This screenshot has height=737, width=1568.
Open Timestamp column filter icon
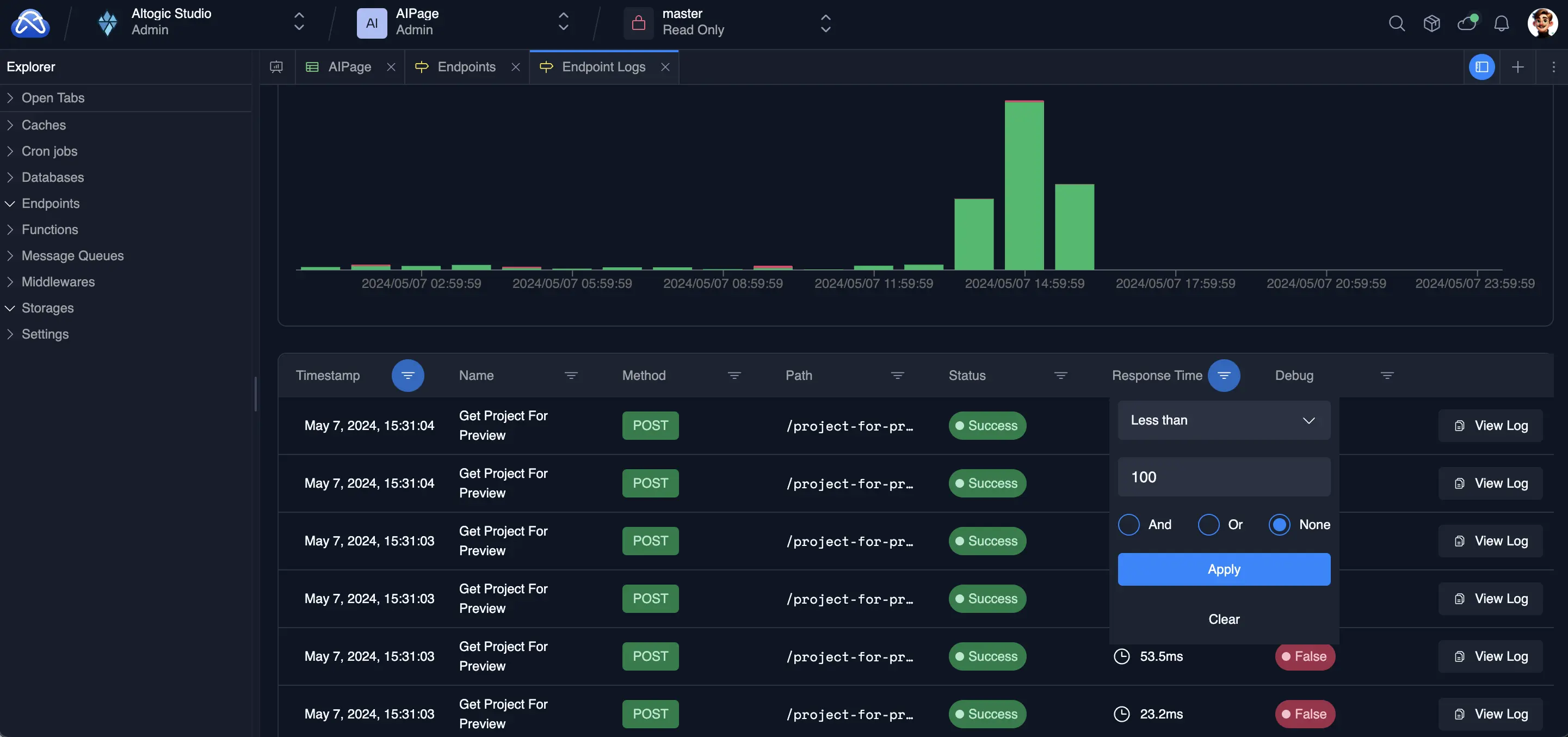[407, 375]
